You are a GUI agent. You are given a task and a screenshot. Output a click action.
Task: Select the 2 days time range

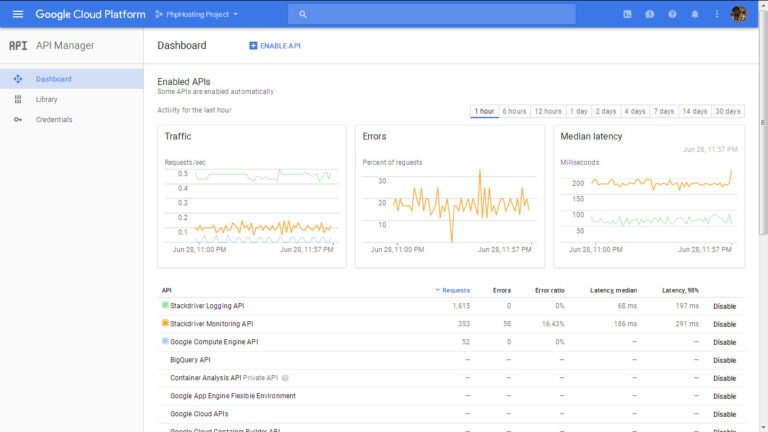(606, 111)
